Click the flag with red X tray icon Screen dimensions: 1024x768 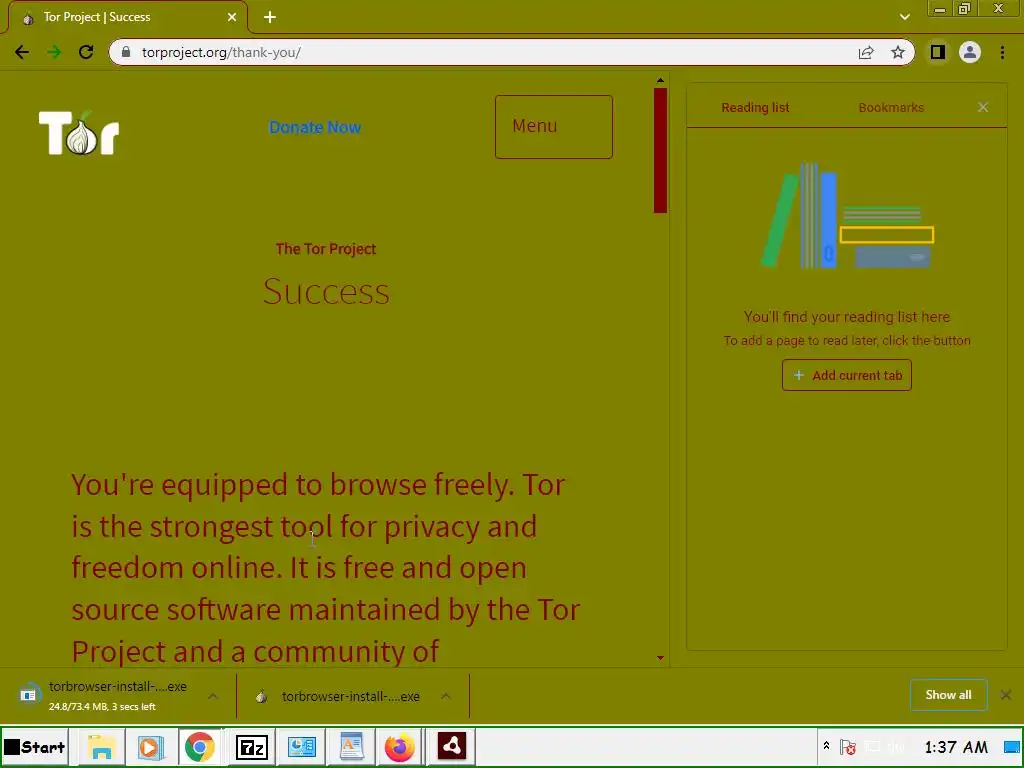pyautogui.click(x=848, y=746)
